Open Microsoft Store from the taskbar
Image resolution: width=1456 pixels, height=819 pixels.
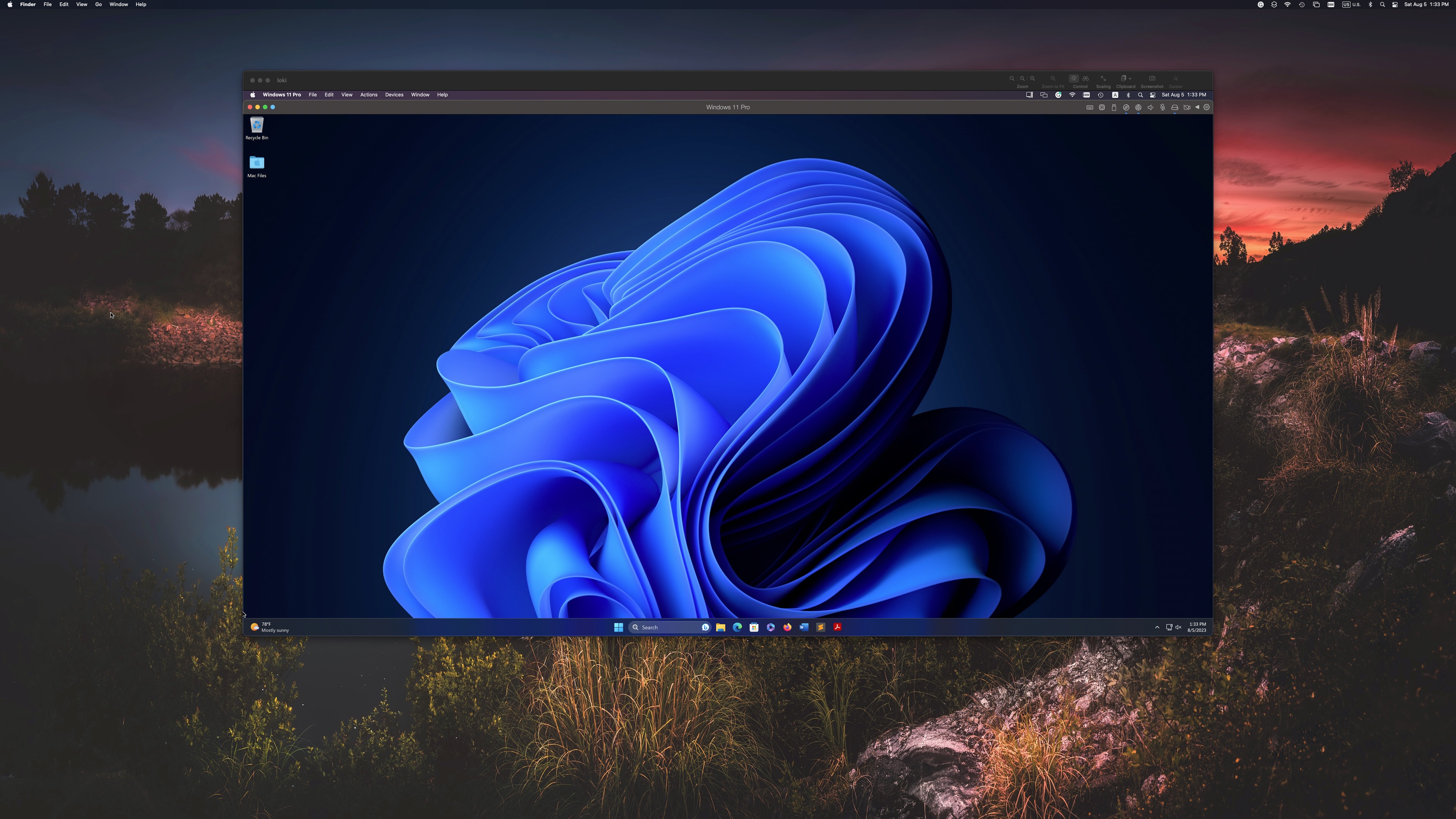[x=753, y=627]
